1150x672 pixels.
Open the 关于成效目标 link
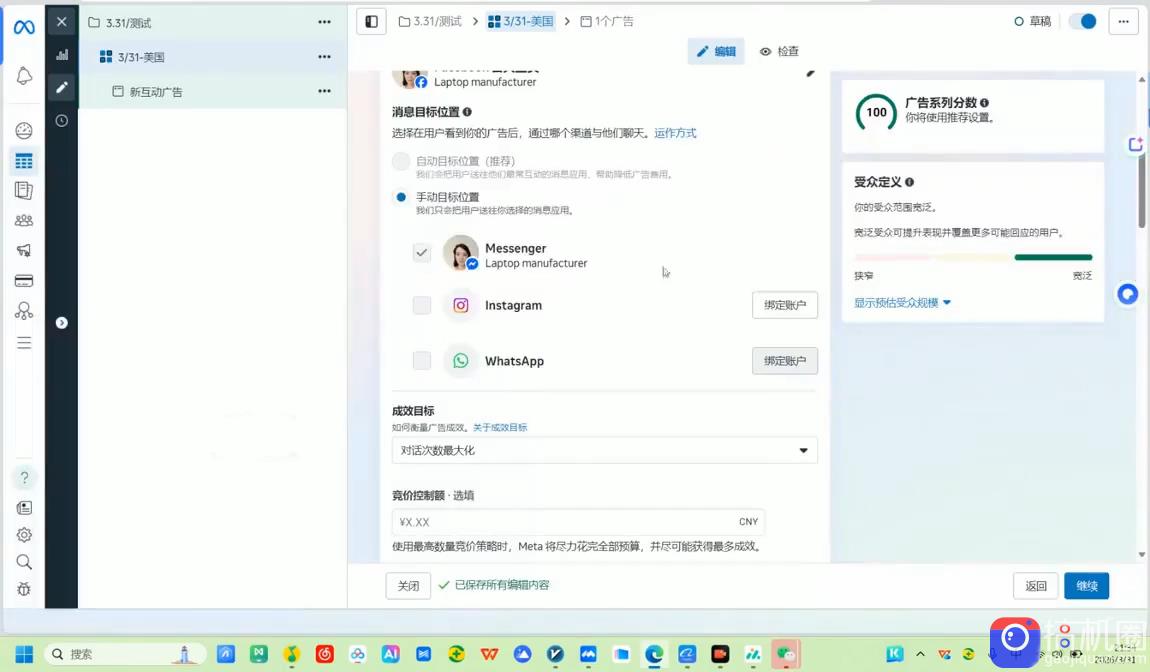coord(499,428)
